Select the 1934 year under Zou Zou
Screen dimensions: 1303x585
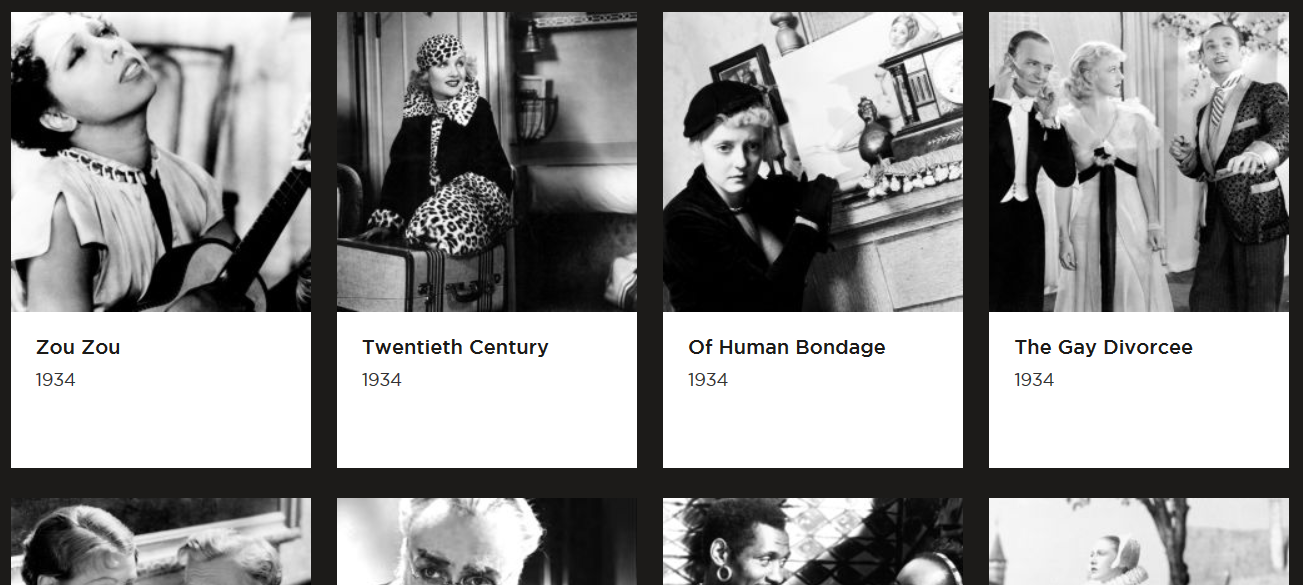[56, 380]
